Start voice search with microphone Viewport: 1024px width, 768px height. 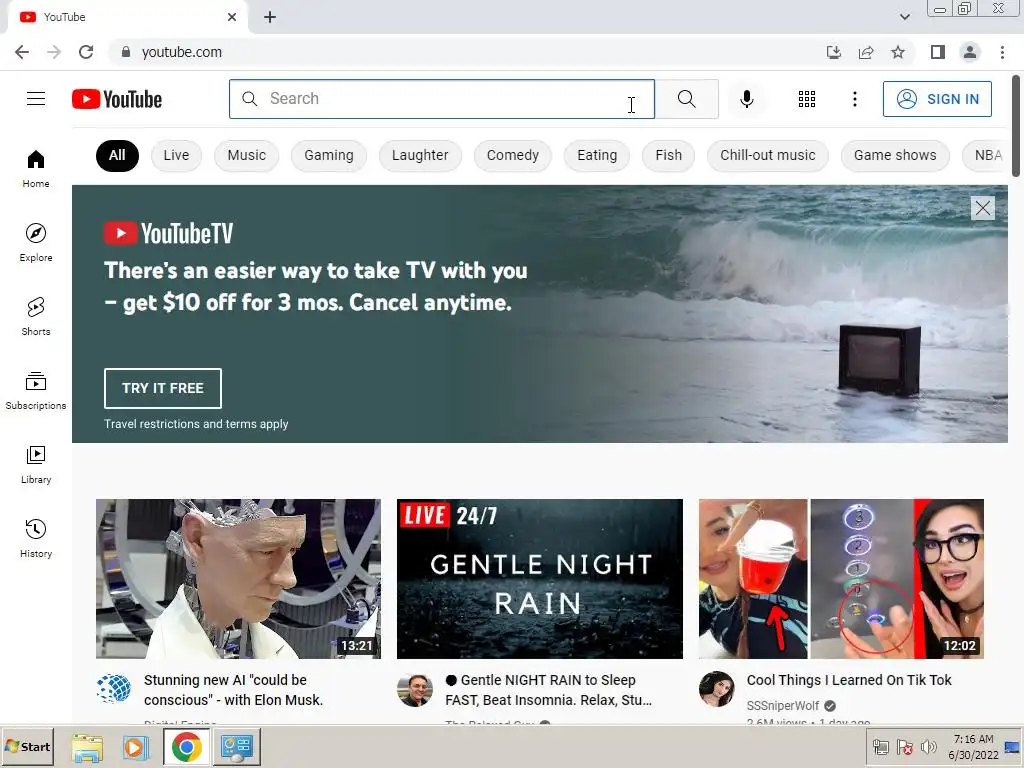pyautogui.click(x=746, y=99)
